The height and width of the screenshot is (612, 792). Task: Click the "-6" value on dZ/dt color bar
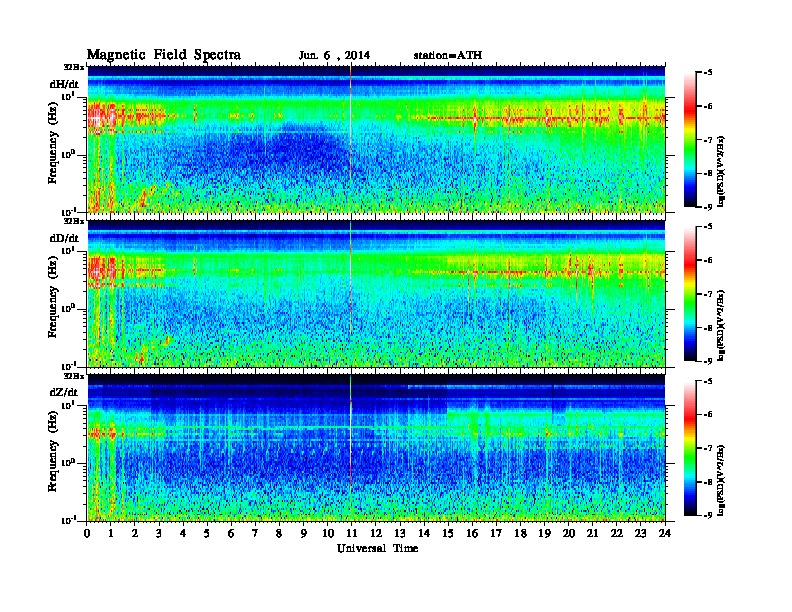click(x=708, y=414)
